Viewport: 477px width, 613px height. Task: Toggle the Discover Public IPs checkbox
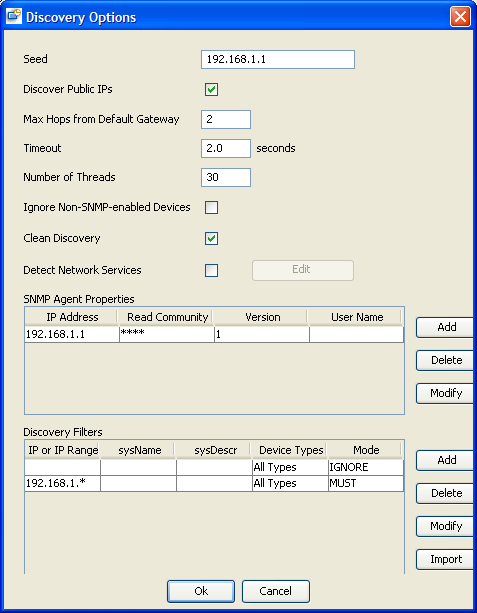point(212,90)
